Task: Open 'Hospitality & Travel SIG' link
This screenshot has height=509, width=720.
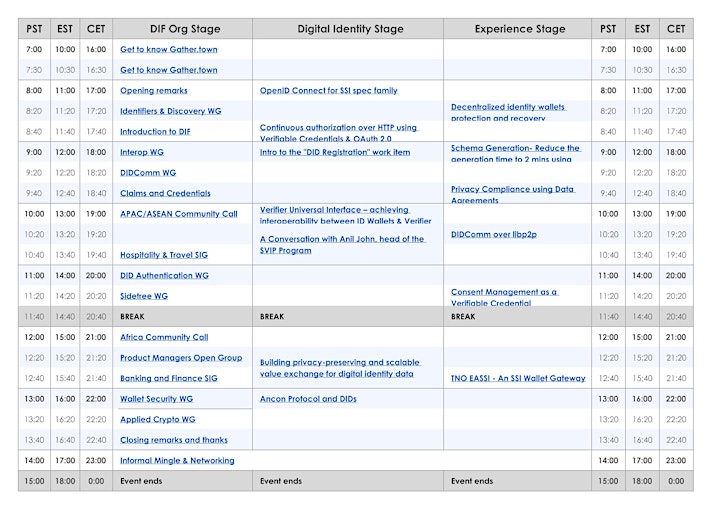Action: (x=164, y=255)
